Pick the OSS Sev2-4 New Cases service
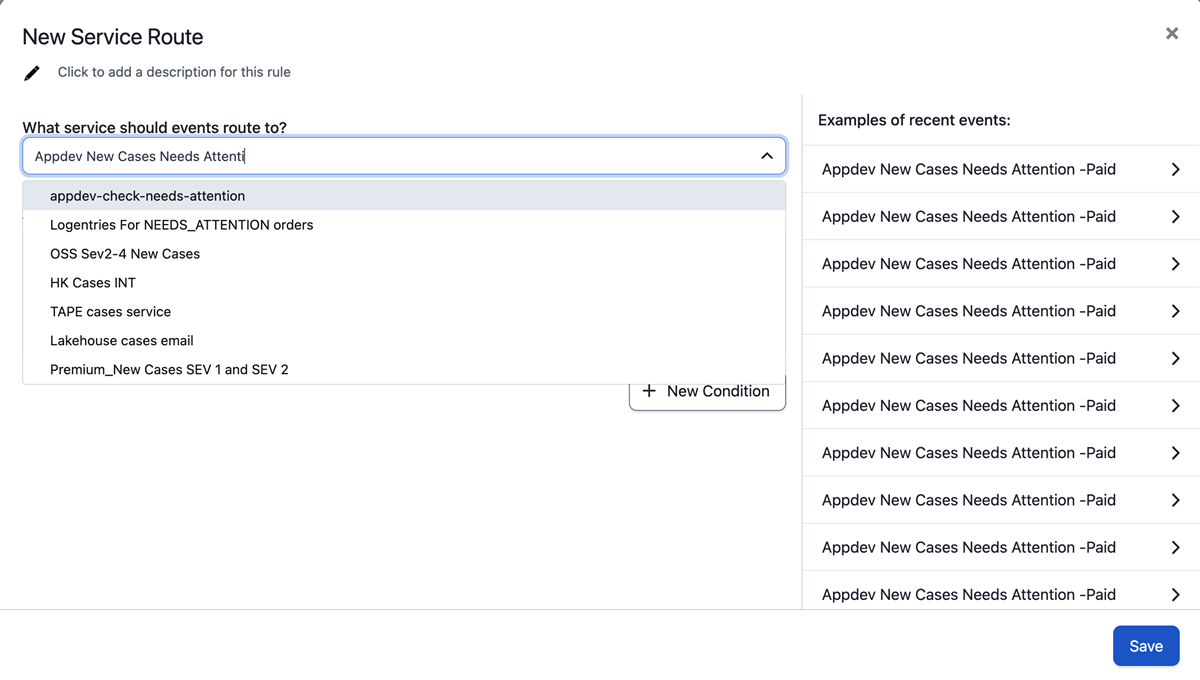This screenshot has height=680, width=1200. coord(404,254)
